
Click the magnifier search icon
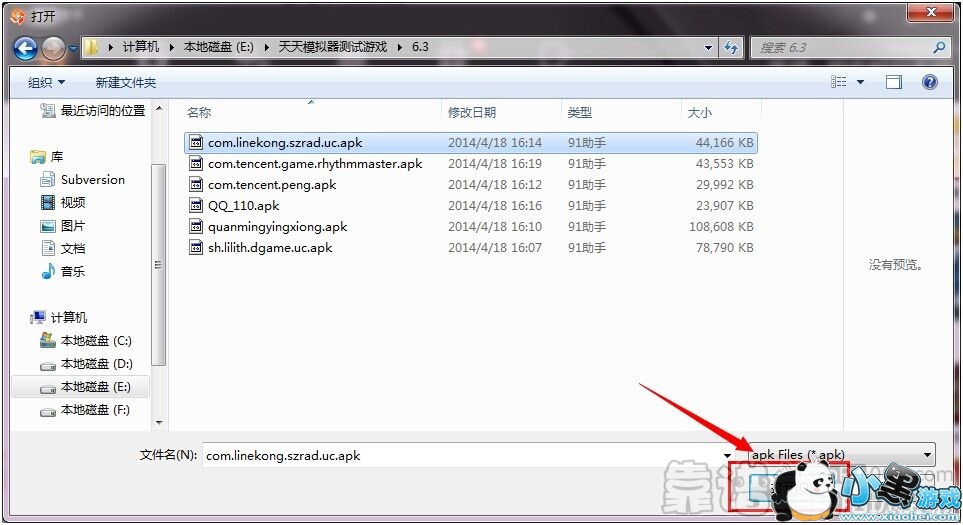pyautogui.click(x=938, y=47)
